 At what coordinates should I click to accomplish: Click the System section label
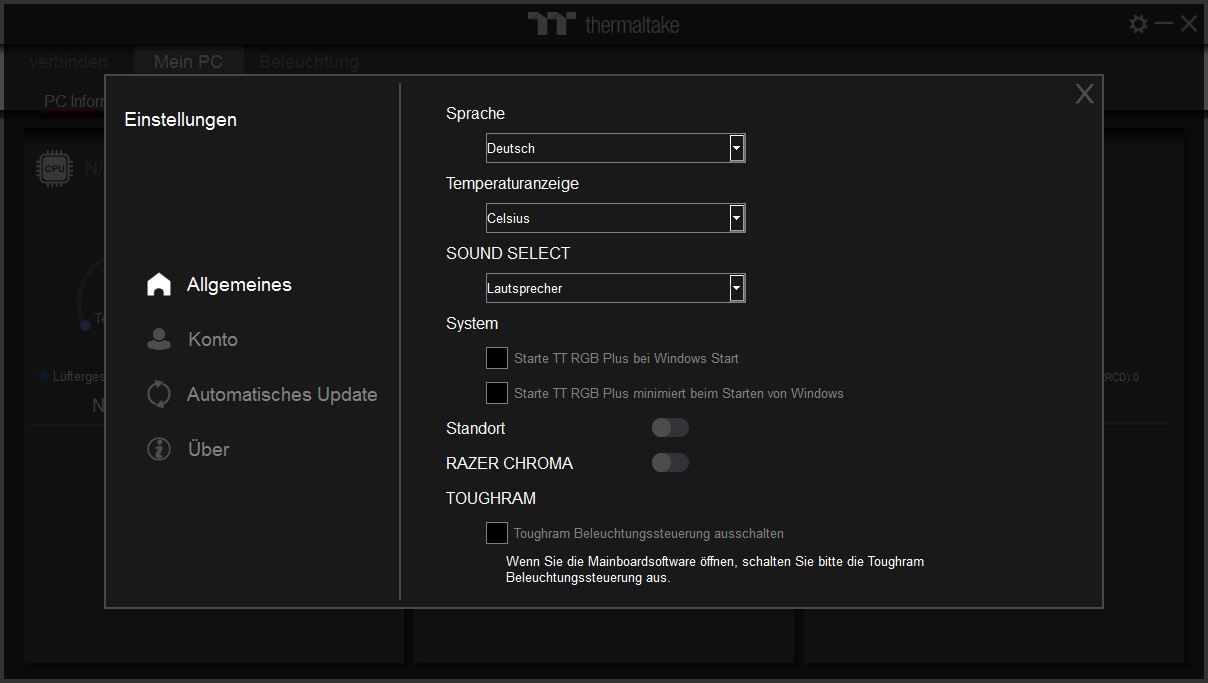(472, 324)
